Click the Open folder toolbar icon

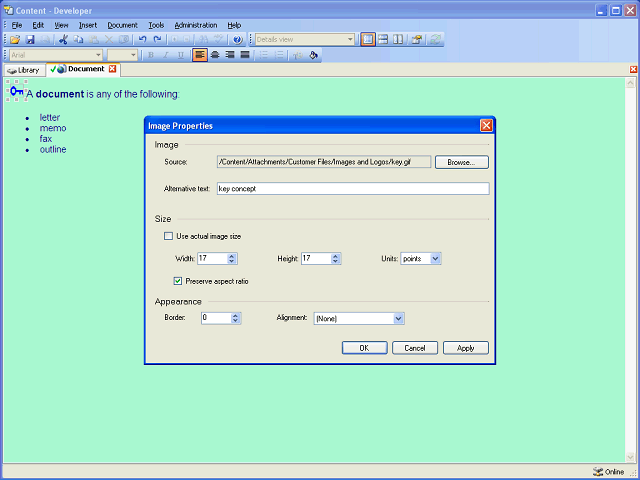(x=15, y=40)
